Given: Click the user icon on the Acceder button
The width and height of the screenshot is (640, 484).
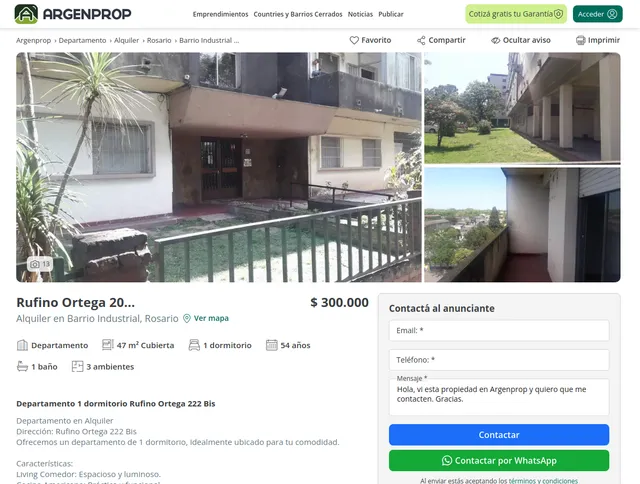Looking at the screenshot, I should [x=612, y=14].
